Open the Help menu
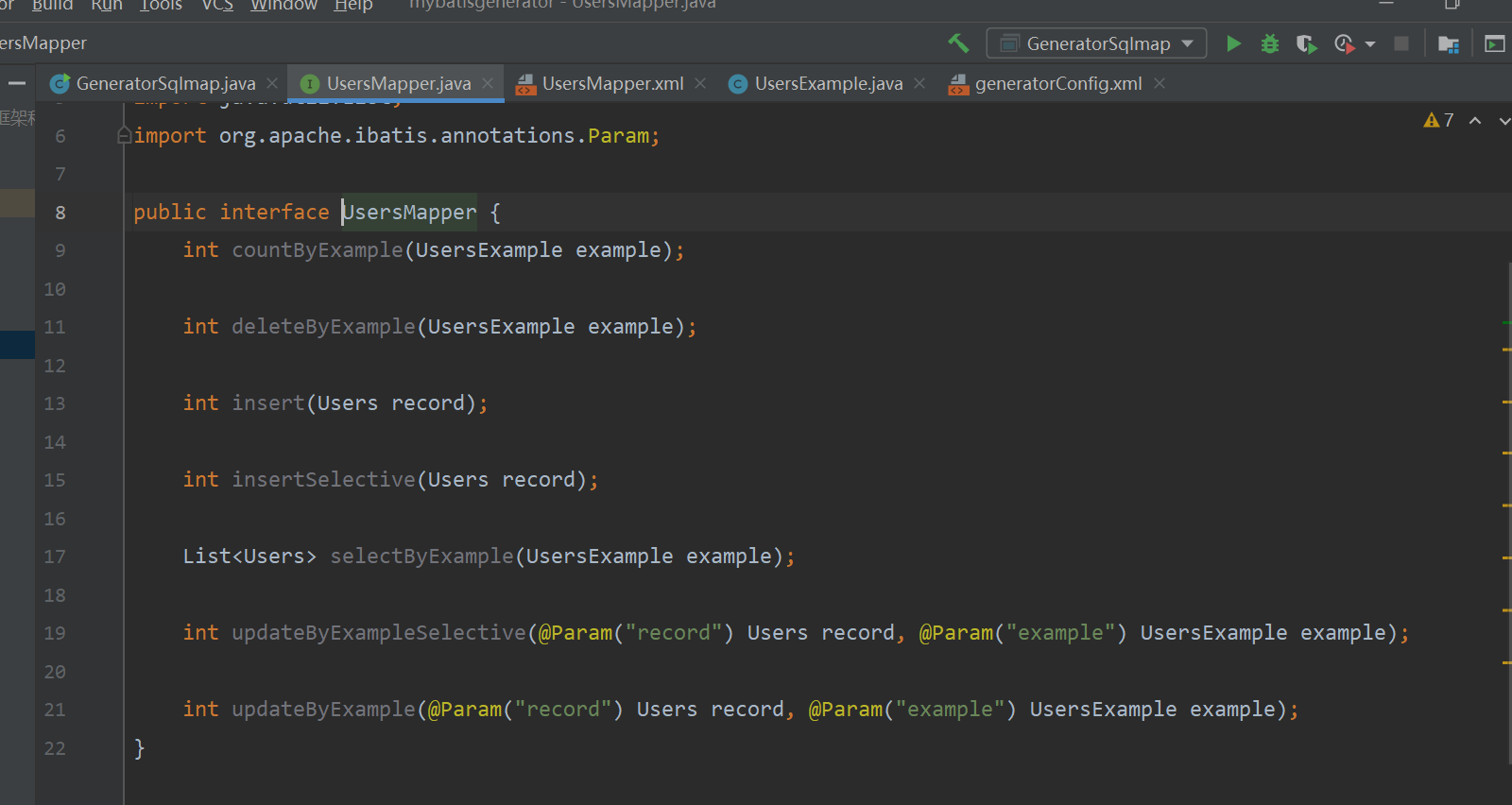The image size is (1512, 805). [x=353, y=5]
